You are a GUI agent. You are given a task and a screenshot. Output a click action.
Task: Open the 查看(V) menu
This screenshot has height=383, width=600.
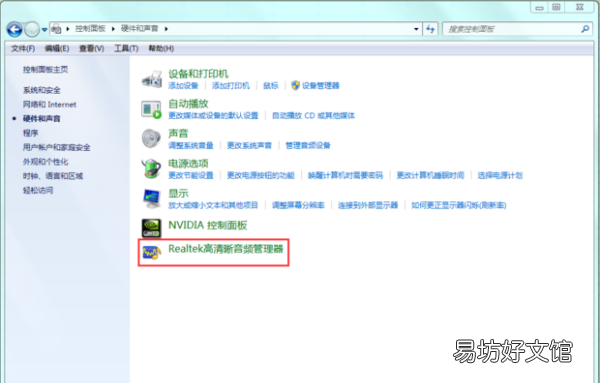pos(91,49)
